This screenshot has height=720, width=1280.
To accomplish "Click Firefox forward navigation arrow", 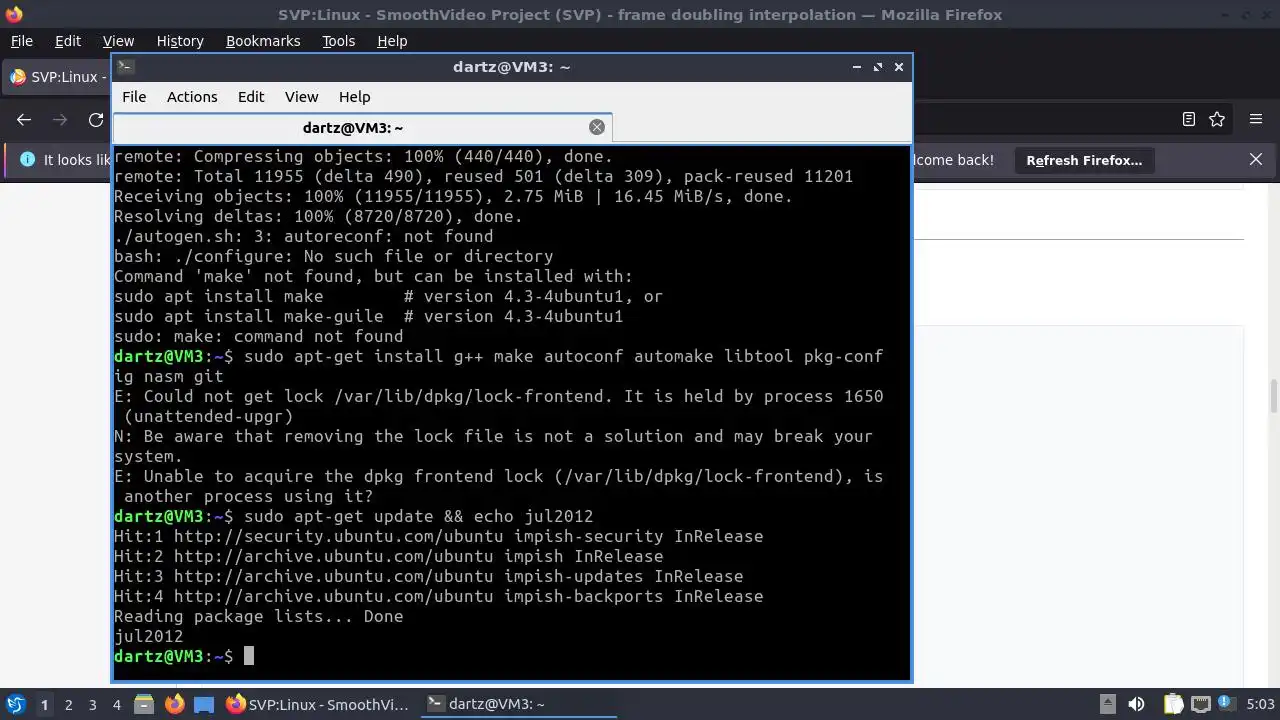I will point(60,119).
